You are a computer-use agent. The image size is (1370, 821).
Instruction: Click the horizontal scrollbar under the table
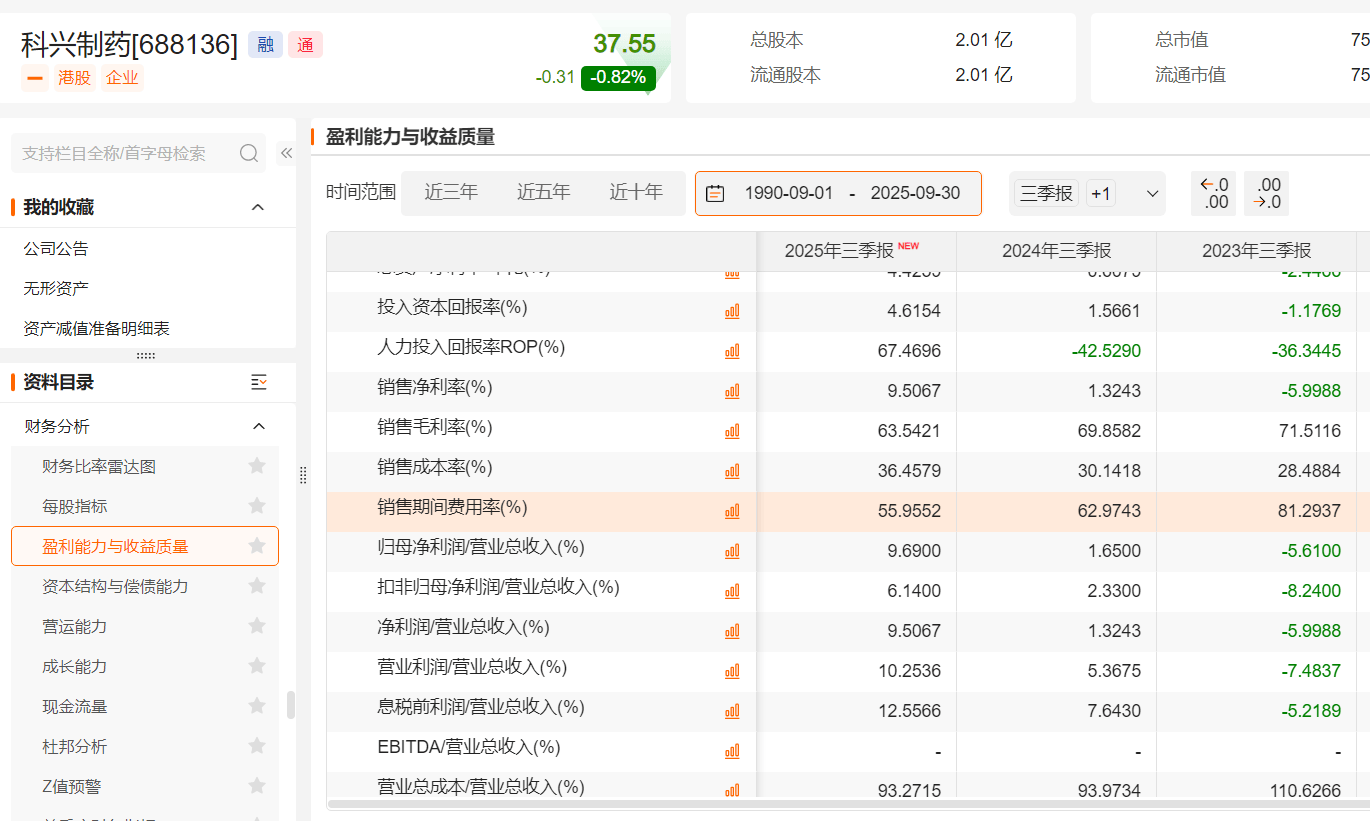840,803
